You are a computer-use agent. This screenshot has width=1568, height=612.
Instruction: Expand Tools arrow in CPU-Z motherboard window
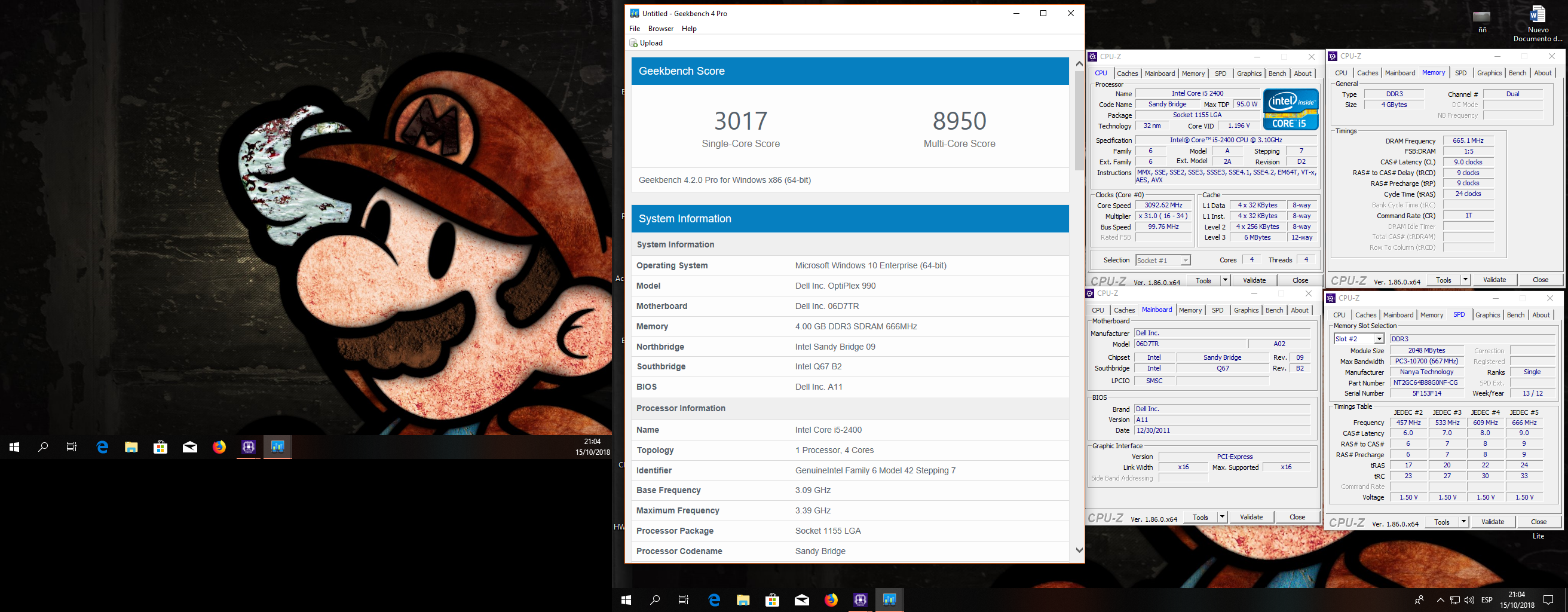pyautogui.click(x=1222, y=517)
